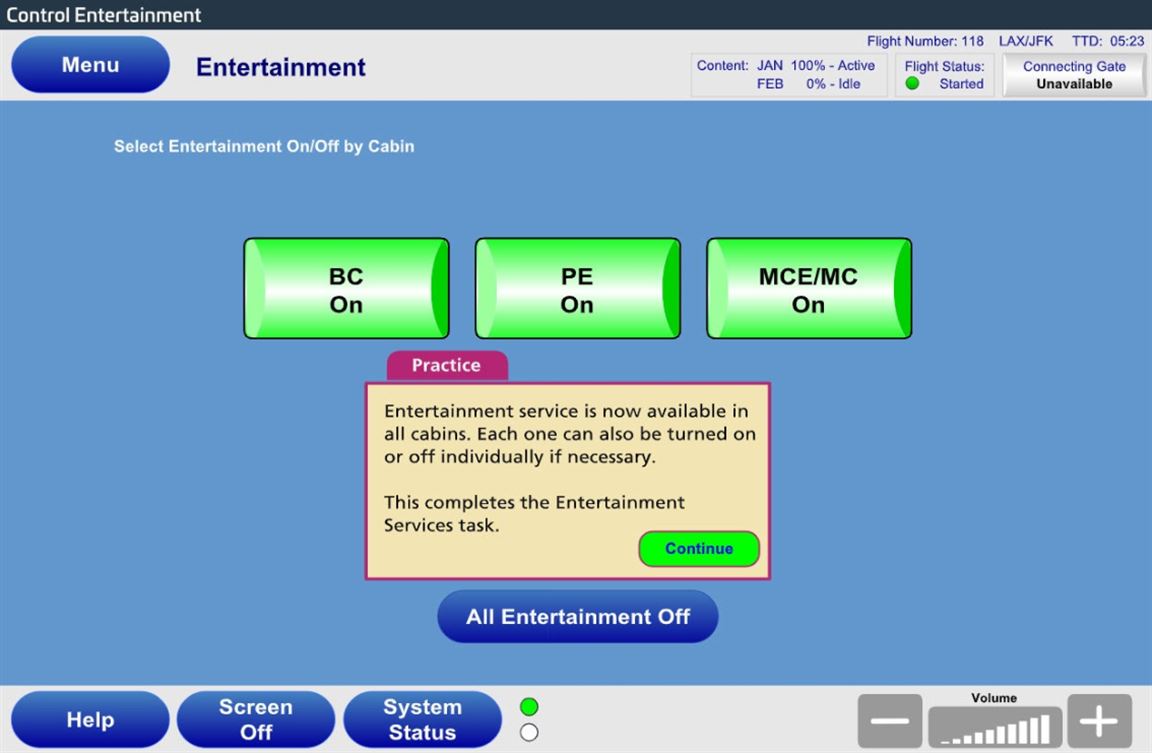The width and height of the screenshot is (1152, 753).
Task: Toggle MCE/MC cabin entertainment off
Action: point(808,289)
